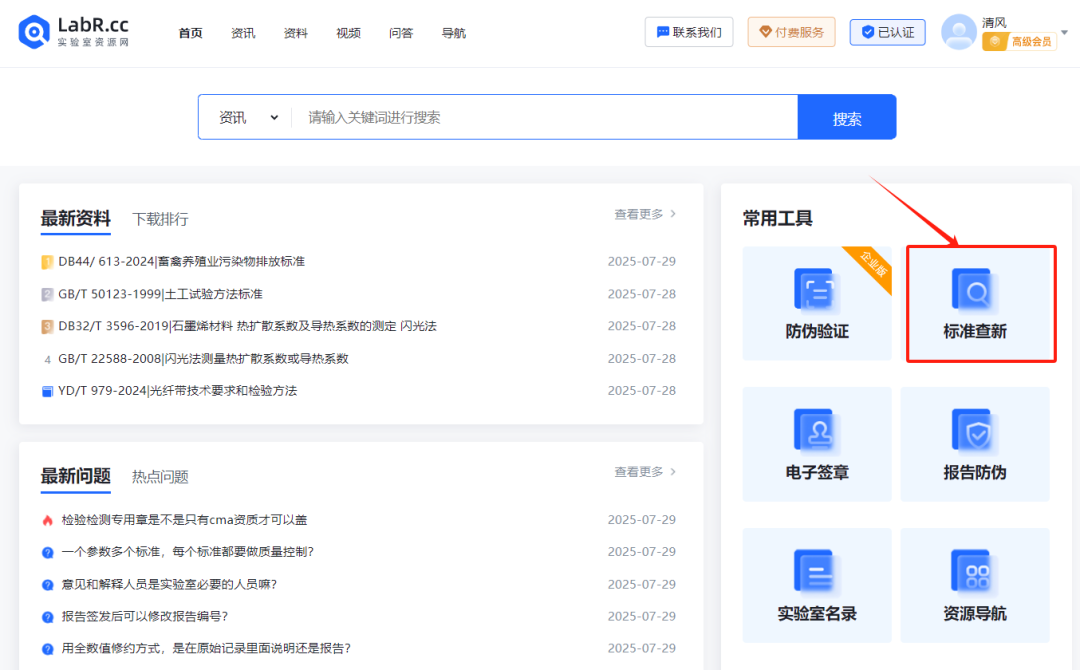Switch to the 最新问题 tab
The height and width of the screenshot is (670, 1080).
point(76,477)
